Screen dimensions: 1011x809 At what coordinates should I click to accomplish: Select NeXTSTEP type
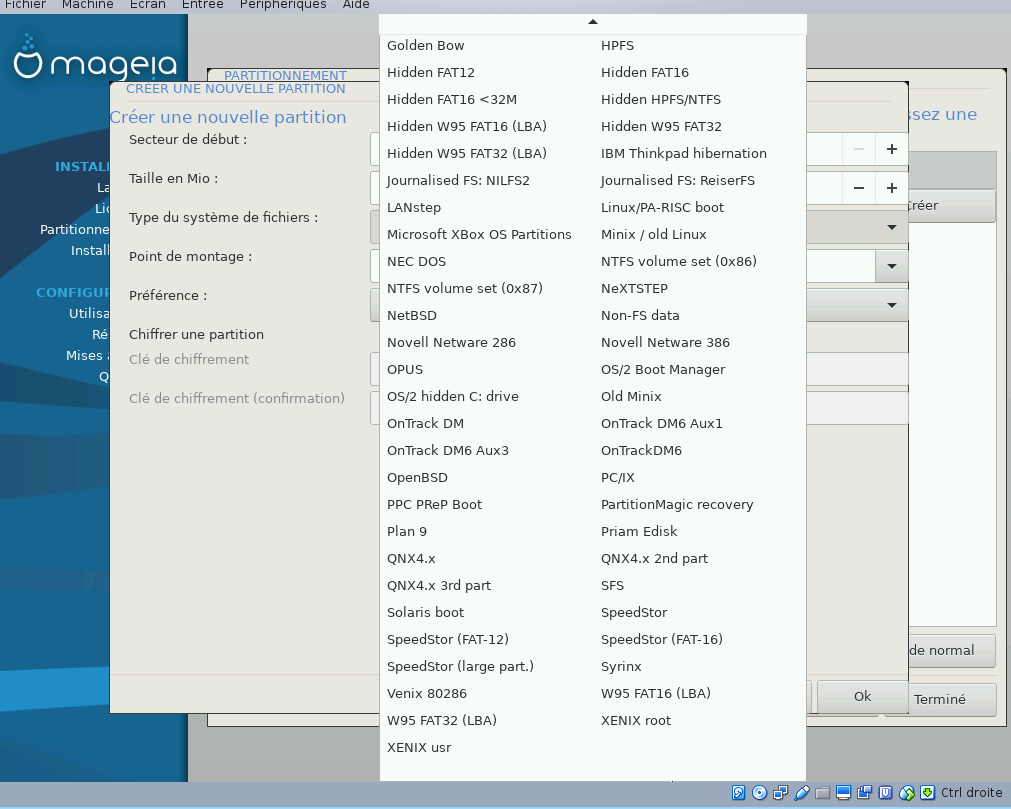pos(634,289)
